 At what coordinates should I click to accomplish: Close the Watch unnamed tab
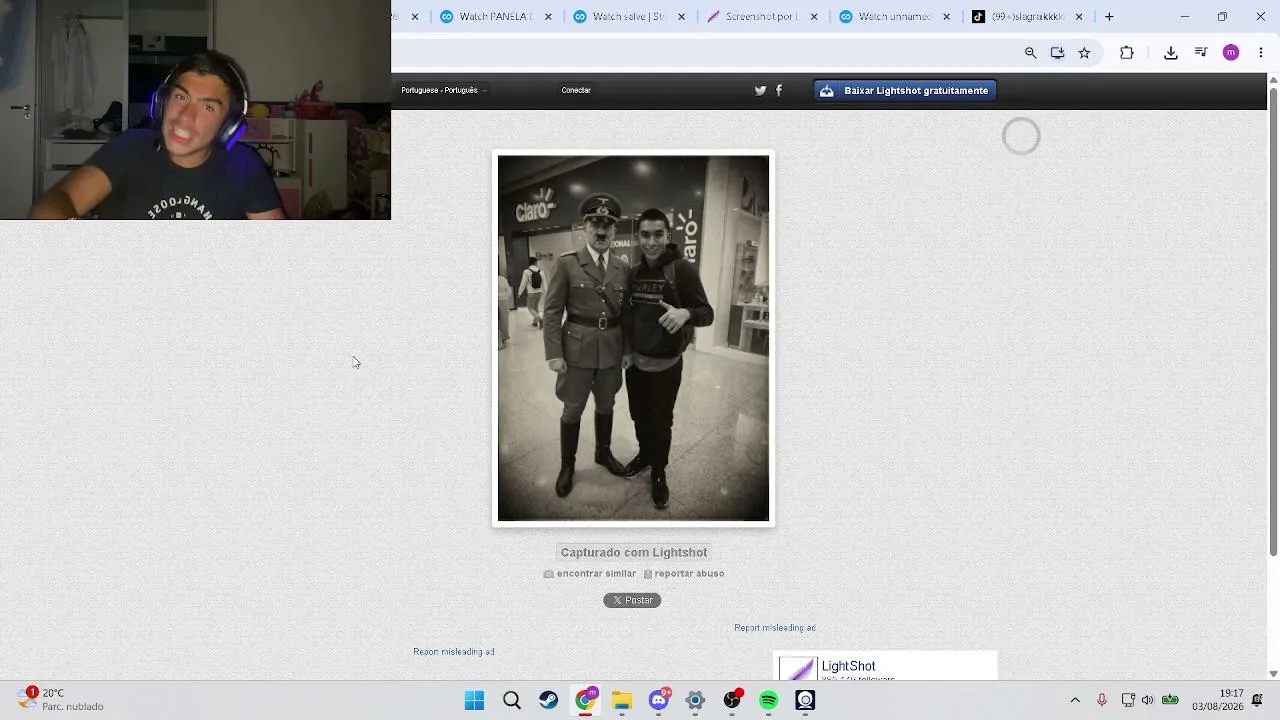point(947,17)
